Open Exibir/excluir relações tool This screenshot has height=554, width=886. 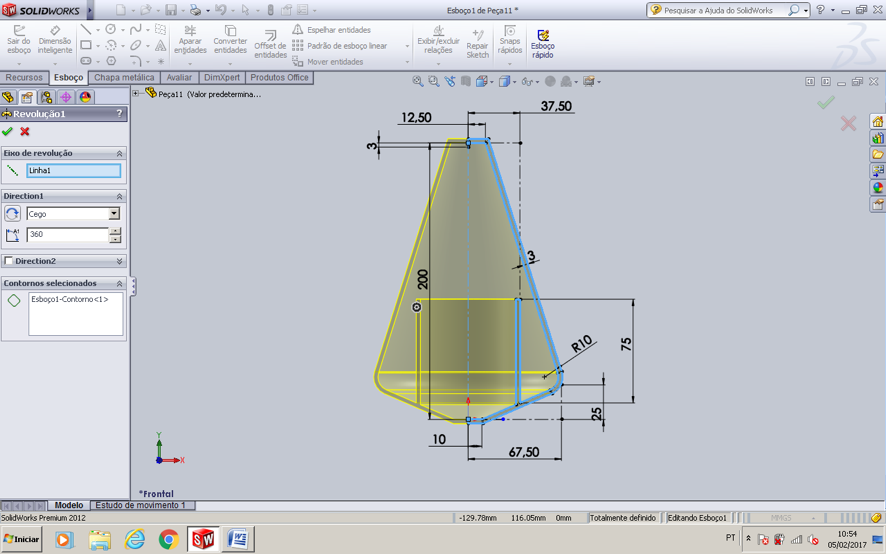pos(438,40)
